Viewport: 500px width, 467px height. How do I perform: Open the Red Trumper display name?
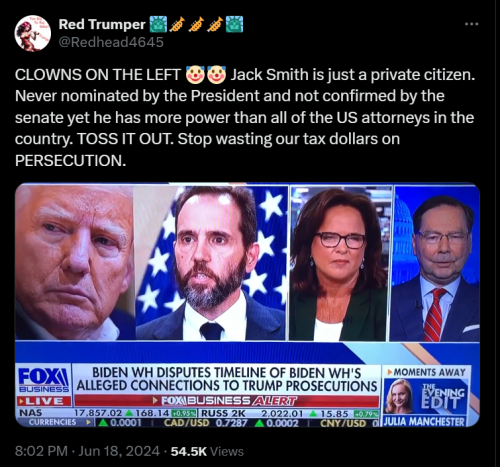(x=102, y=24)
